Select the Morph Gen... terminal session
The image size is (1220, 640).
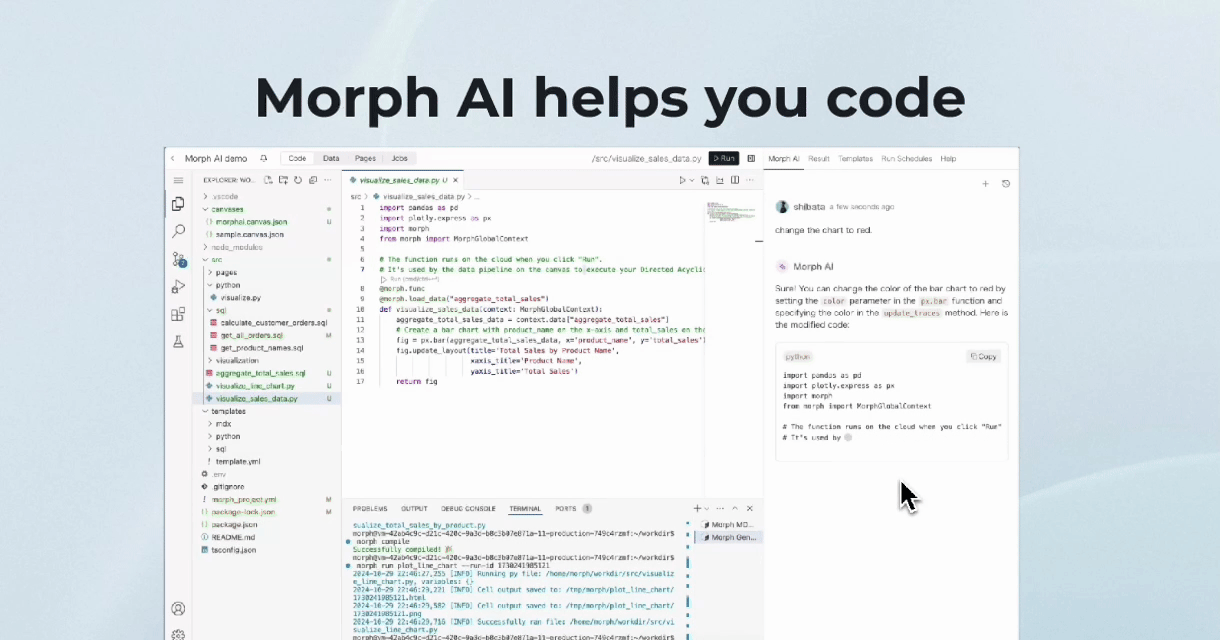point(731,537)
